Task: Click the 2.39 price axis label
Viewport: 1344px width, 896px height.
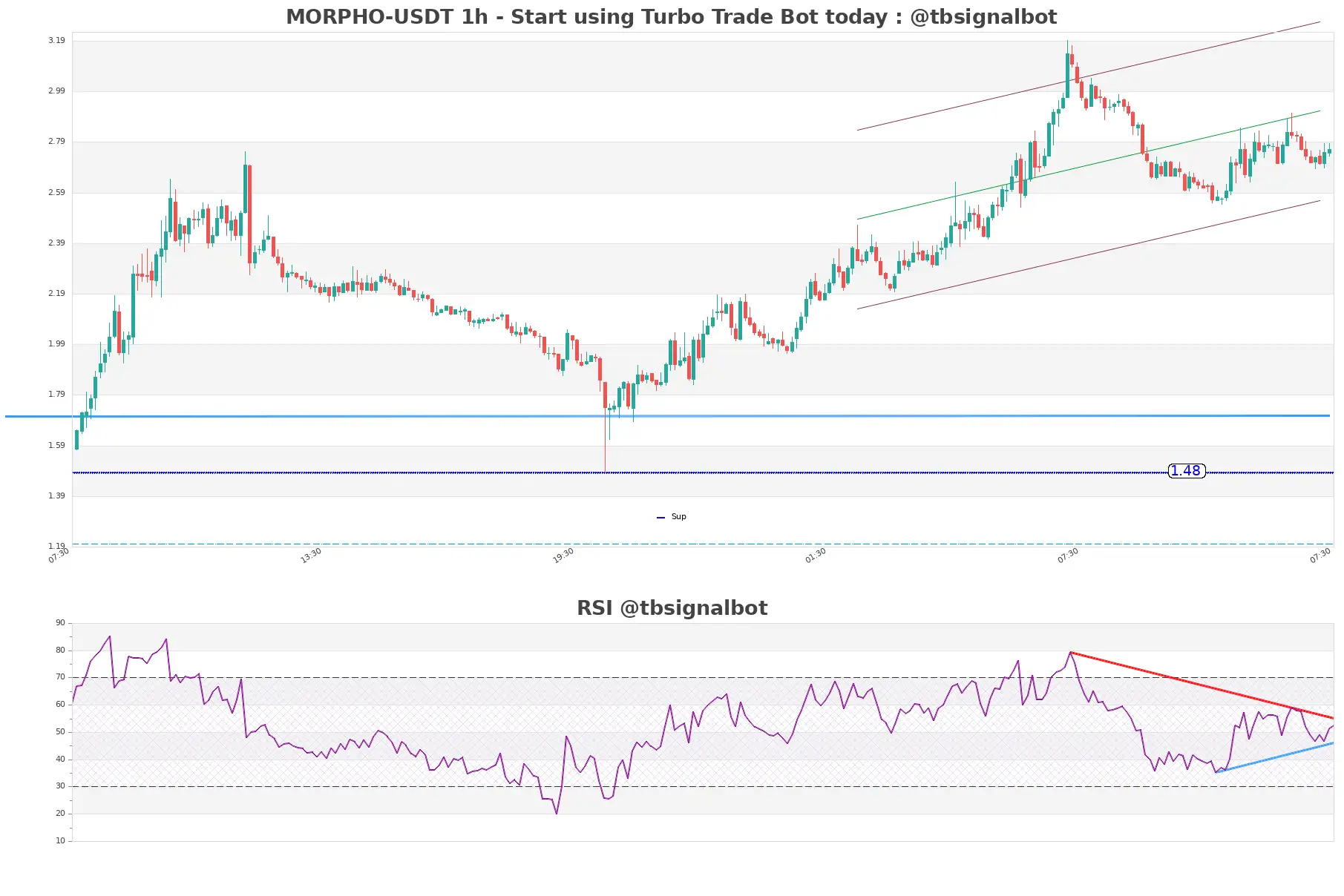Action: (x=56, y=243)
